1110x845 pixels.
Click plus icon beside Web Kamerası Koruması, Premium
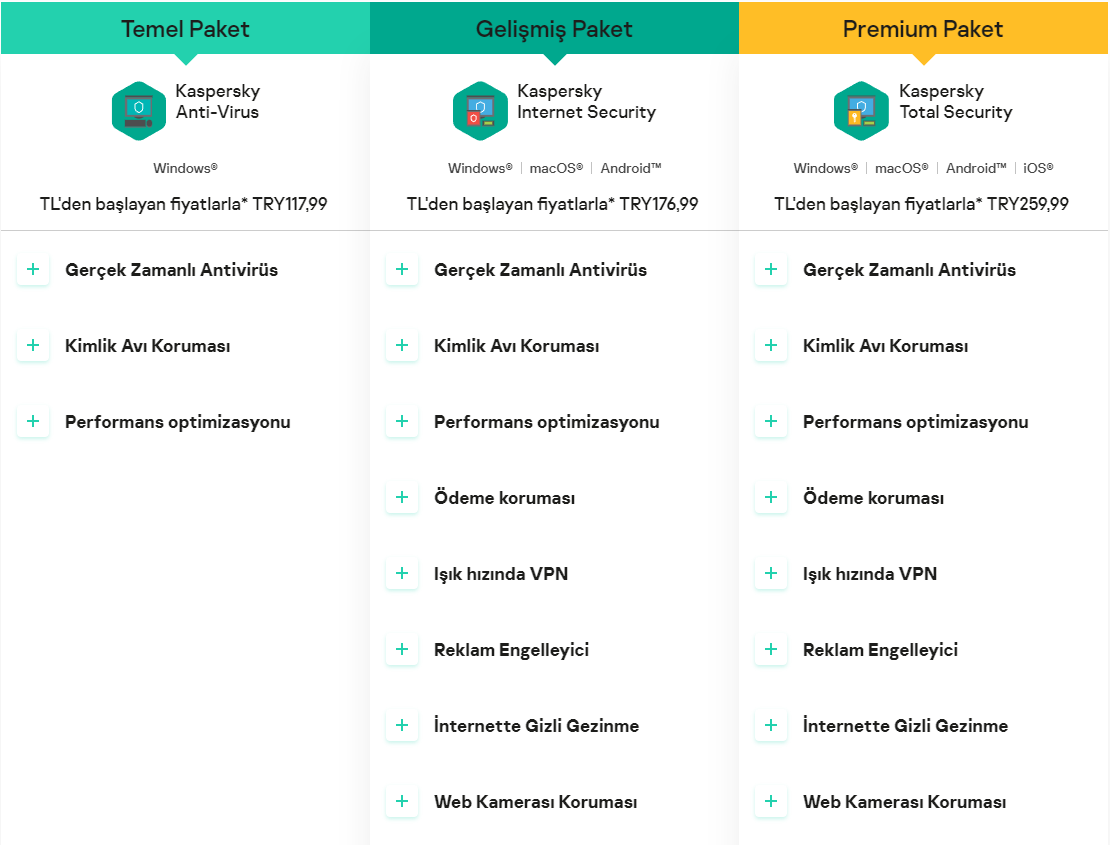[771, 802]
